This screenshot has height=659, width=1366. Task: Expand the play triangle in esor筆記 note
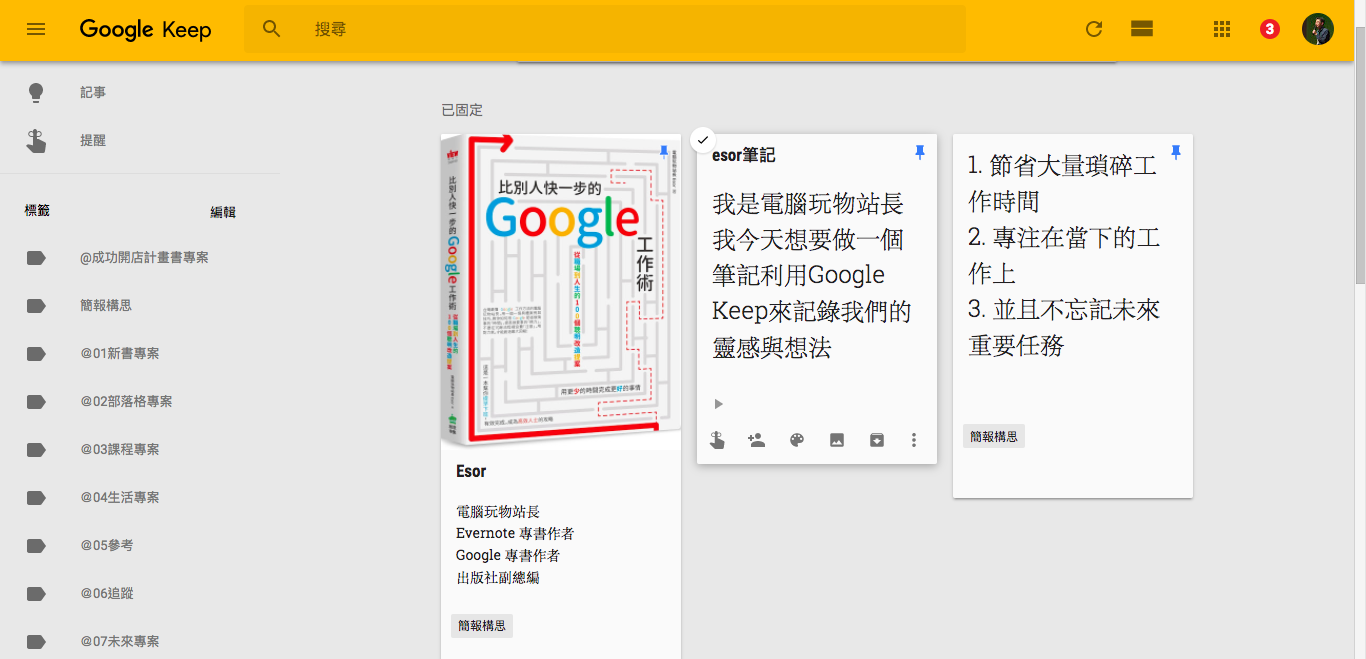(x=718, y=404)
